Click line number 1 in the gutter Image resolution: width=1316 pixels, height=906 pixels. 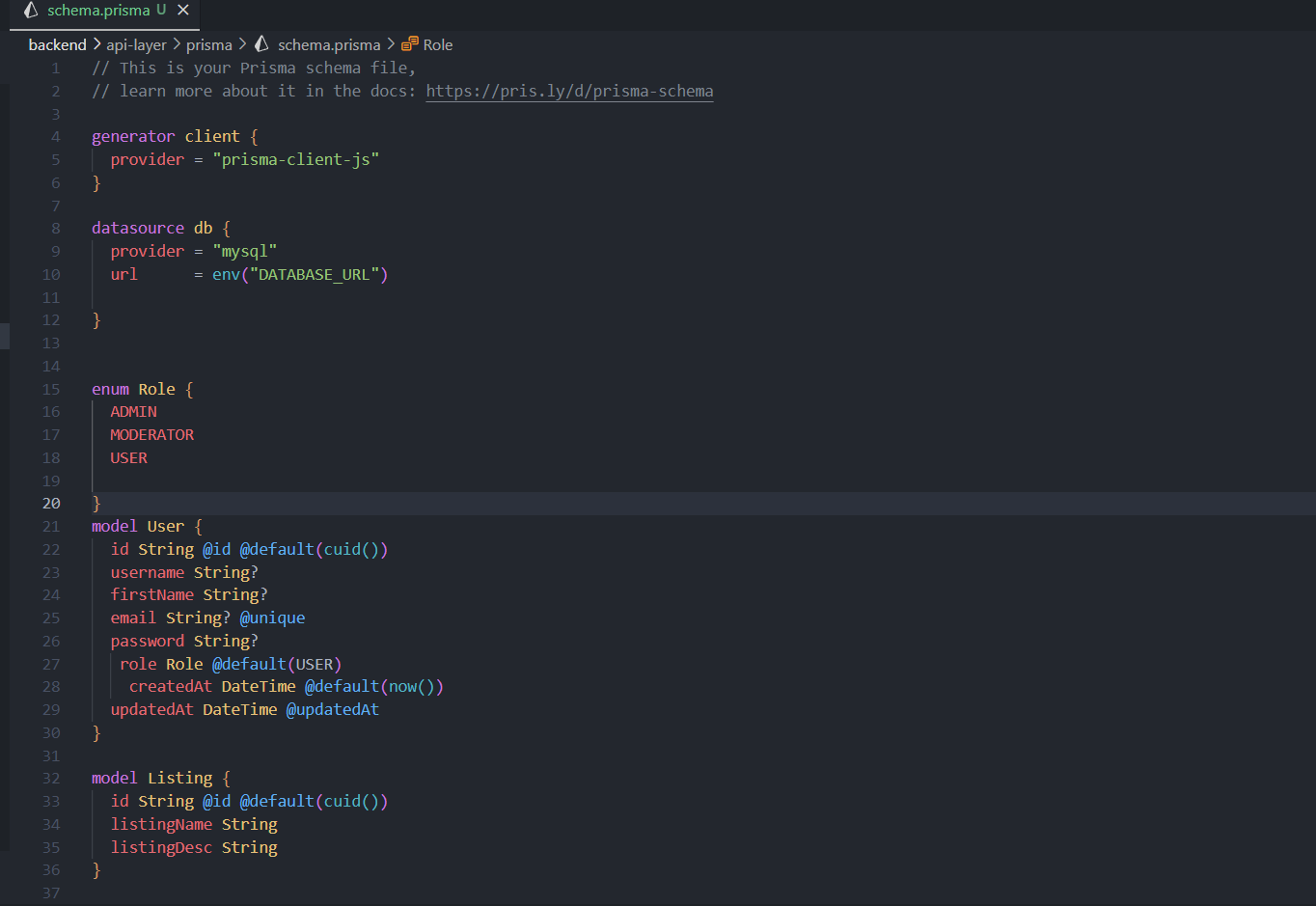pyautogui.click(x=56, y=69)
